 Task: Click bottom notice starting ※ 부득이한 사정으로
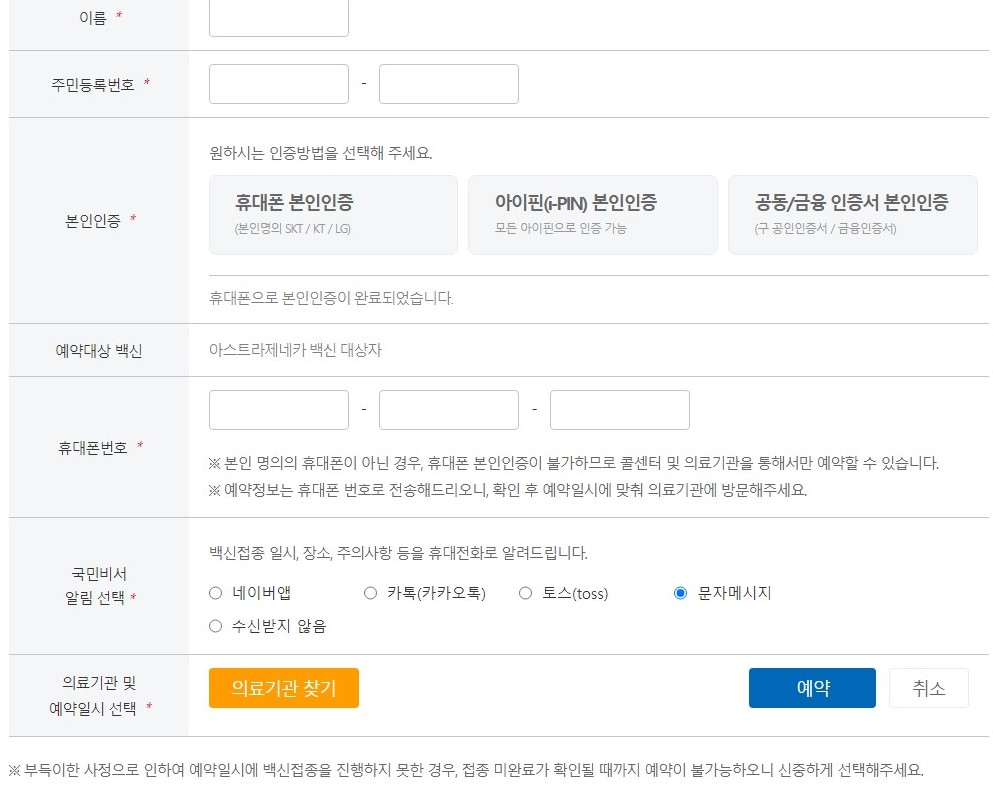[x=466, y=770]
